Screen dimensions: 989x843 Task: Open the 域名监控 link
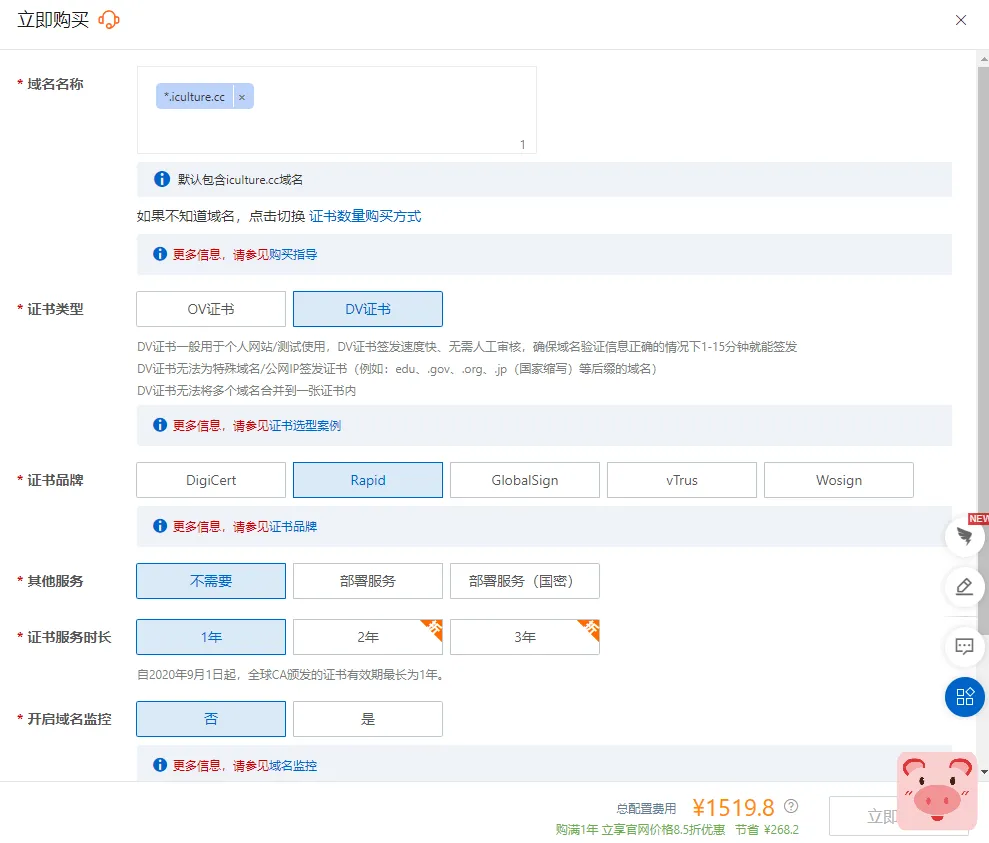[293, 765]
